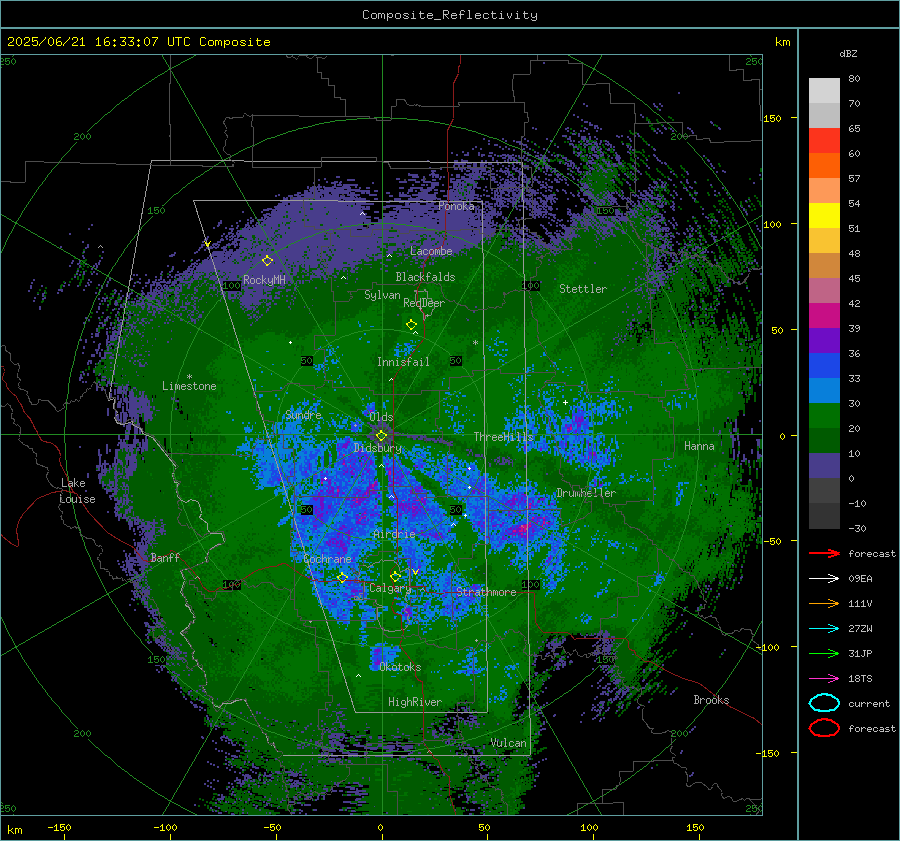Image resolution: width=900 pixels, height=841 pixels.
Task: Pick the yellow 54-51 dBZ swatch
Action: click(x=824, y=215)
